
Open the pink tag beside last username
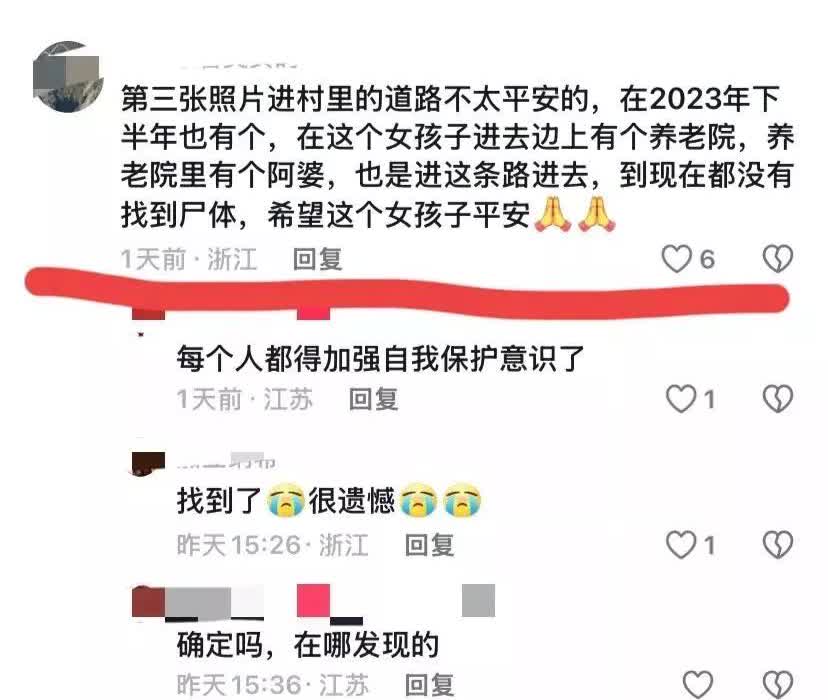coord(314,601)
